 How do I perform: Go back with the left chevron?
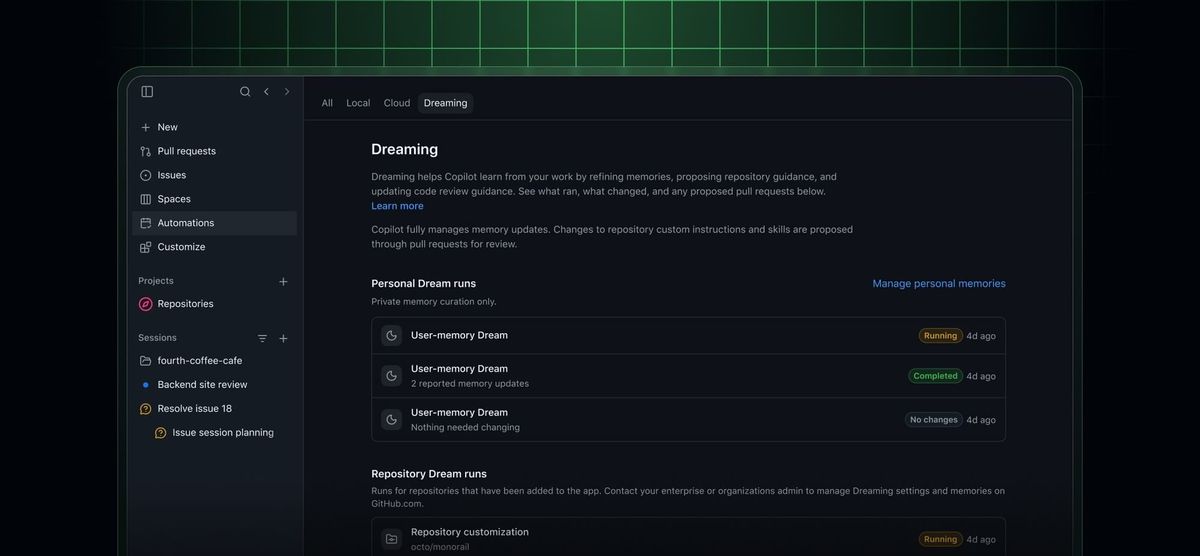(266, 91)
